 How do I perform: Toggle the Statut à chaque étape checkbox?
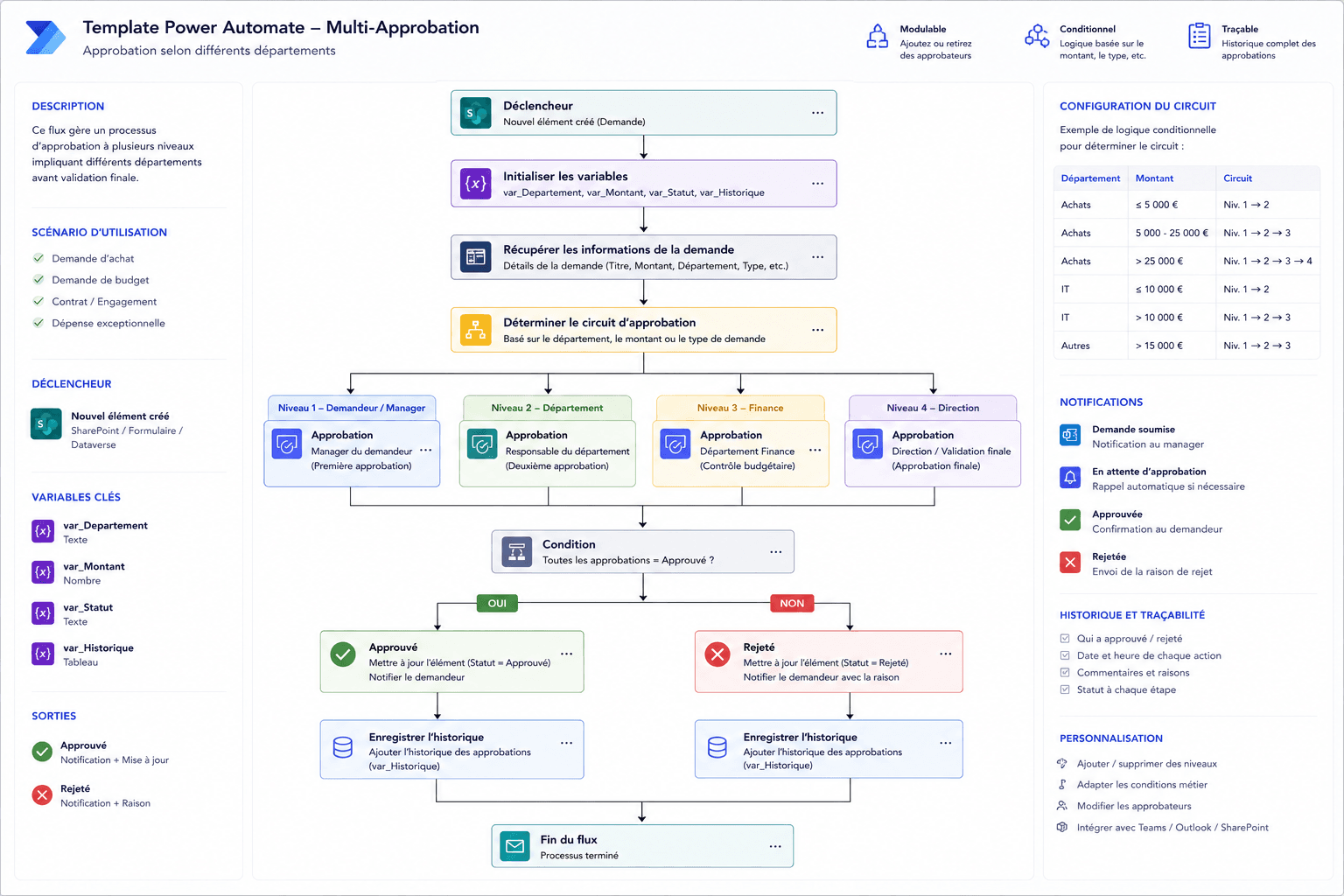(x=1065, y=689)
